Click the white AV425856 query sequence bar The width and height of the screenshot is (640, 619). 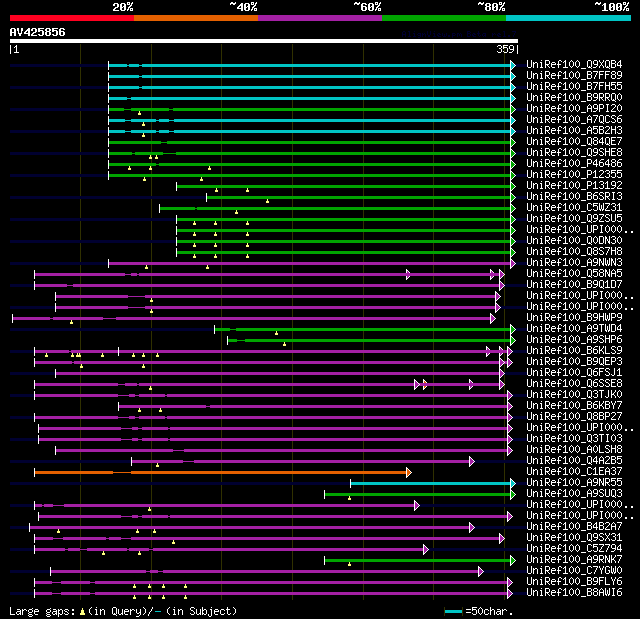[x=264, y=41]
